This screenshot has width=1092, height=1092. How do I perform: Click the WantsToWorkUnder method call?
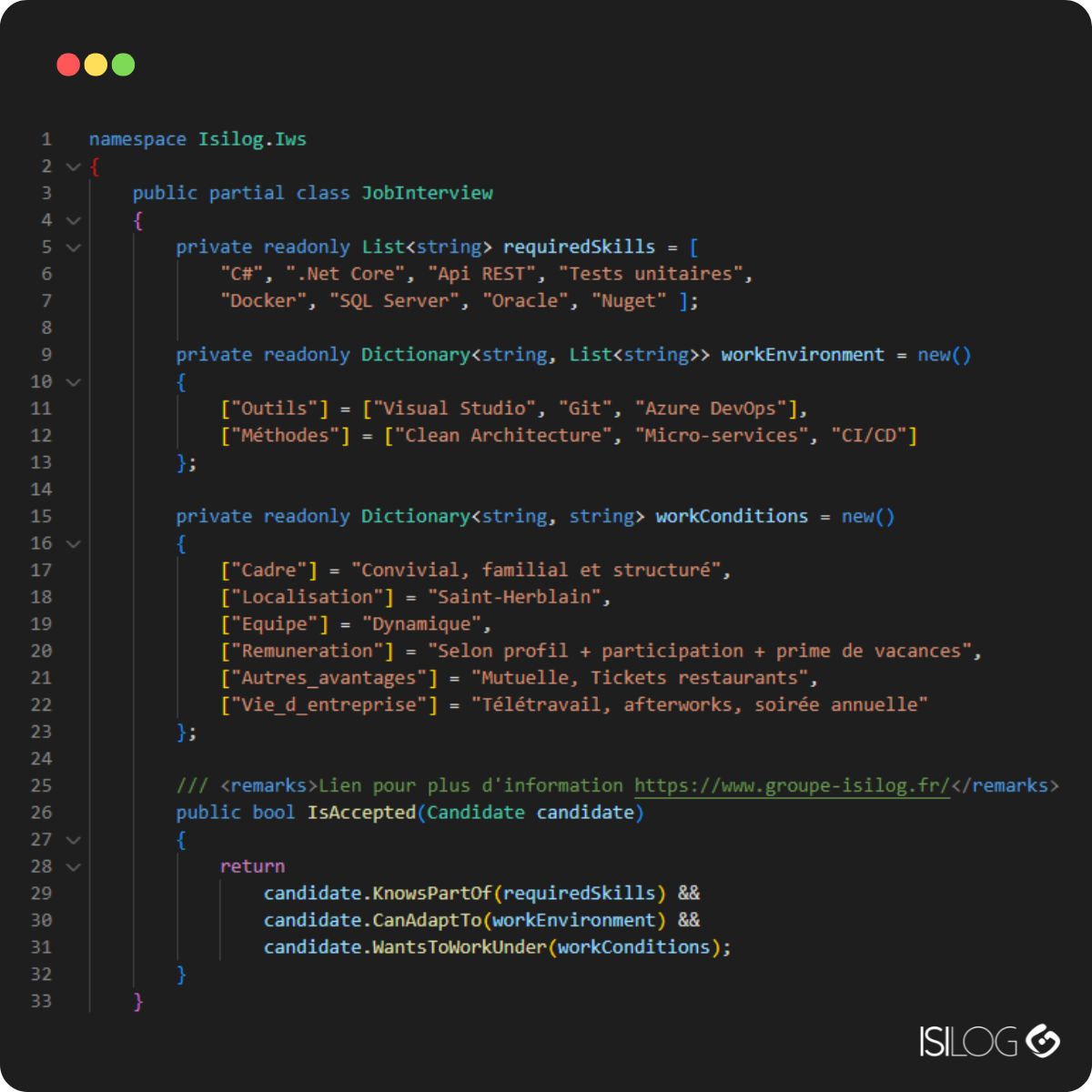pyautogui.click(x=460, y=947)
